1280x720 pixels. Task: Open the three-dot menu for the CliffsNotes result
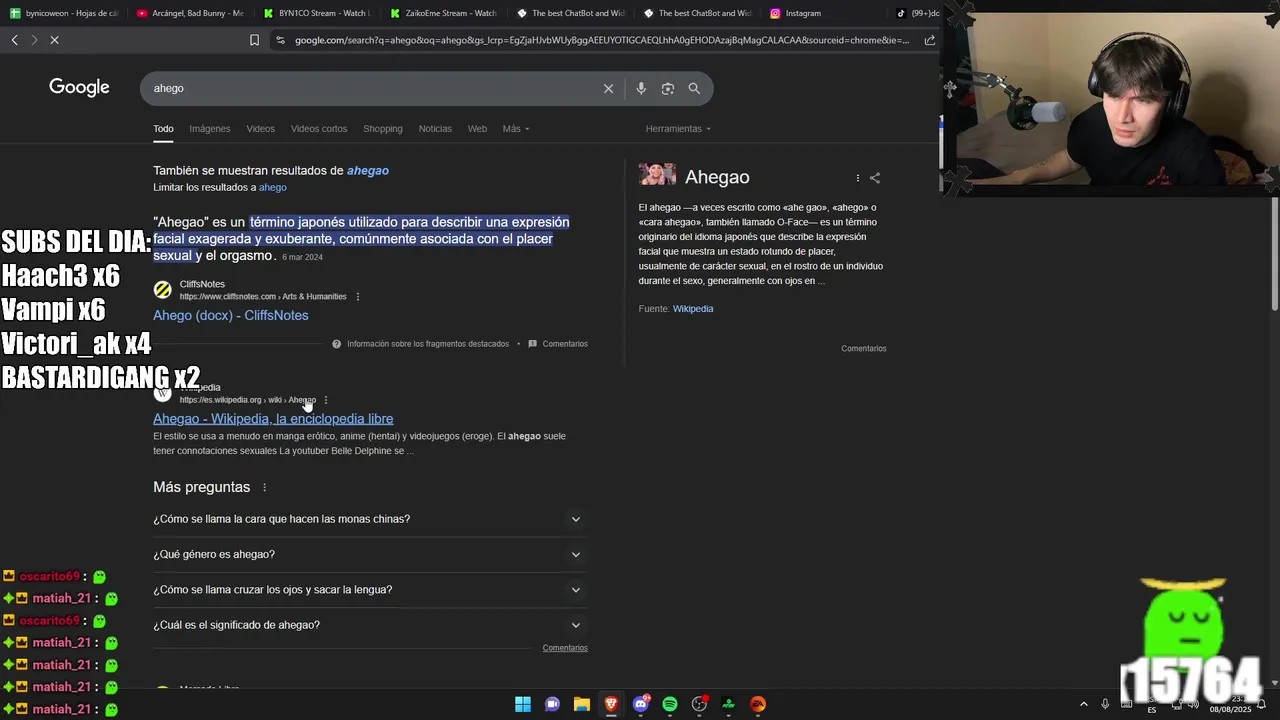tap(358, 296)
